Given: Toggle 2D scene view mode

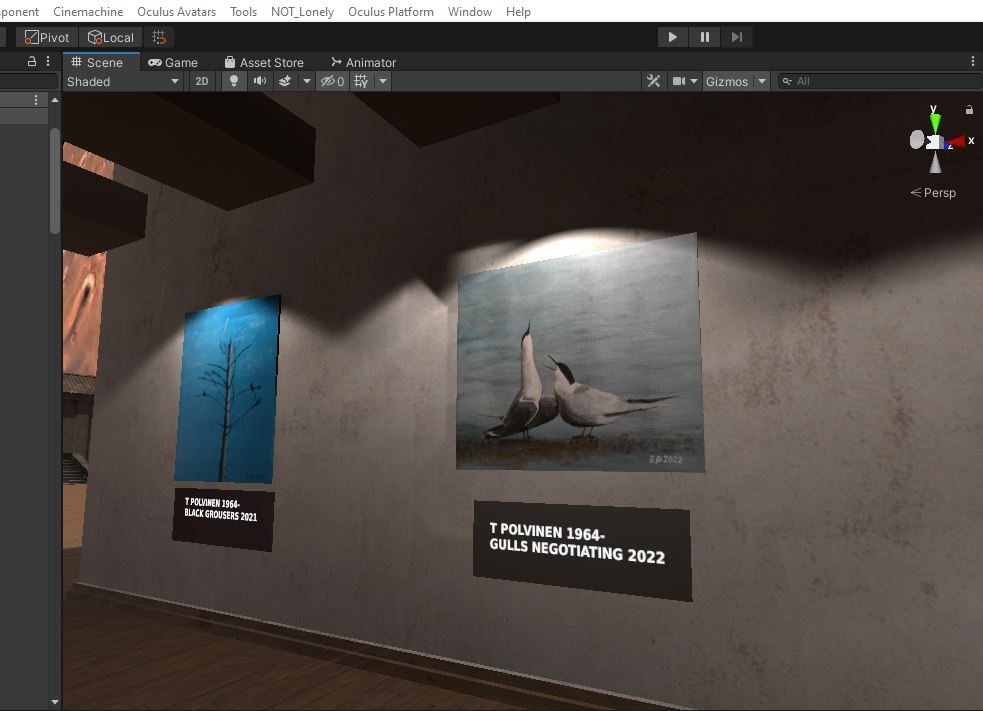Looking at the screenshot, I should coord(202,82).
